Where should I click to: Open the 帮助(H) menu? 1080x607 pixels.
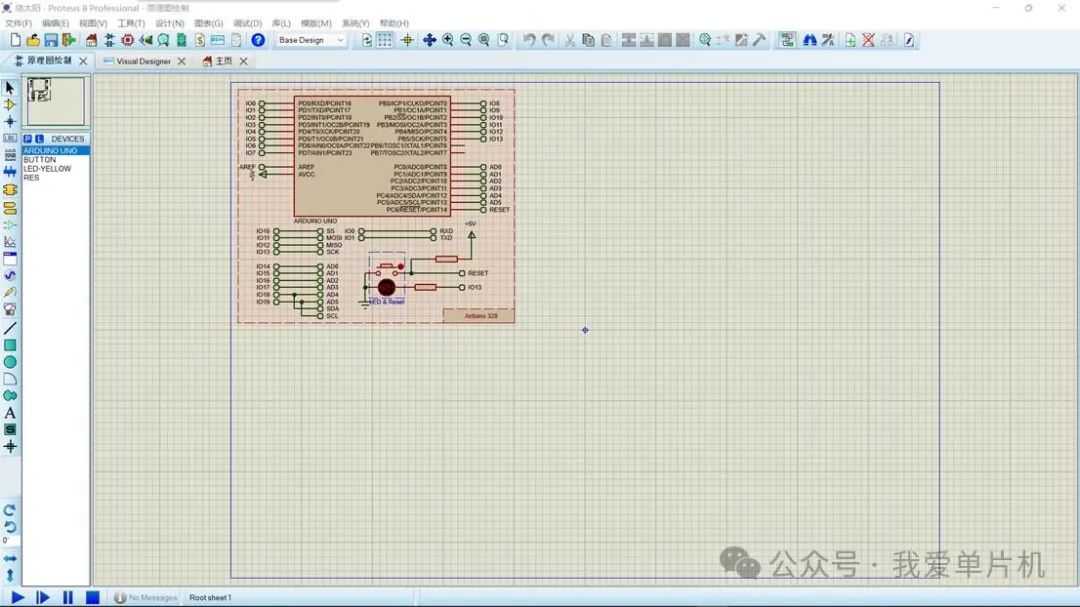pyautogui.click(x=394, y=23)
